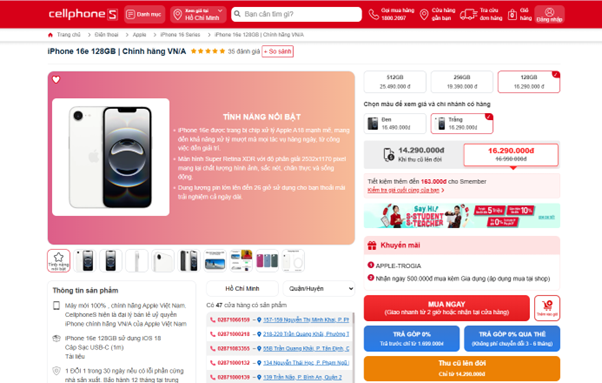This screenshot has height=383, width=602.
Task: Select the 512GB storage option
Action: (x=395, y=82)
